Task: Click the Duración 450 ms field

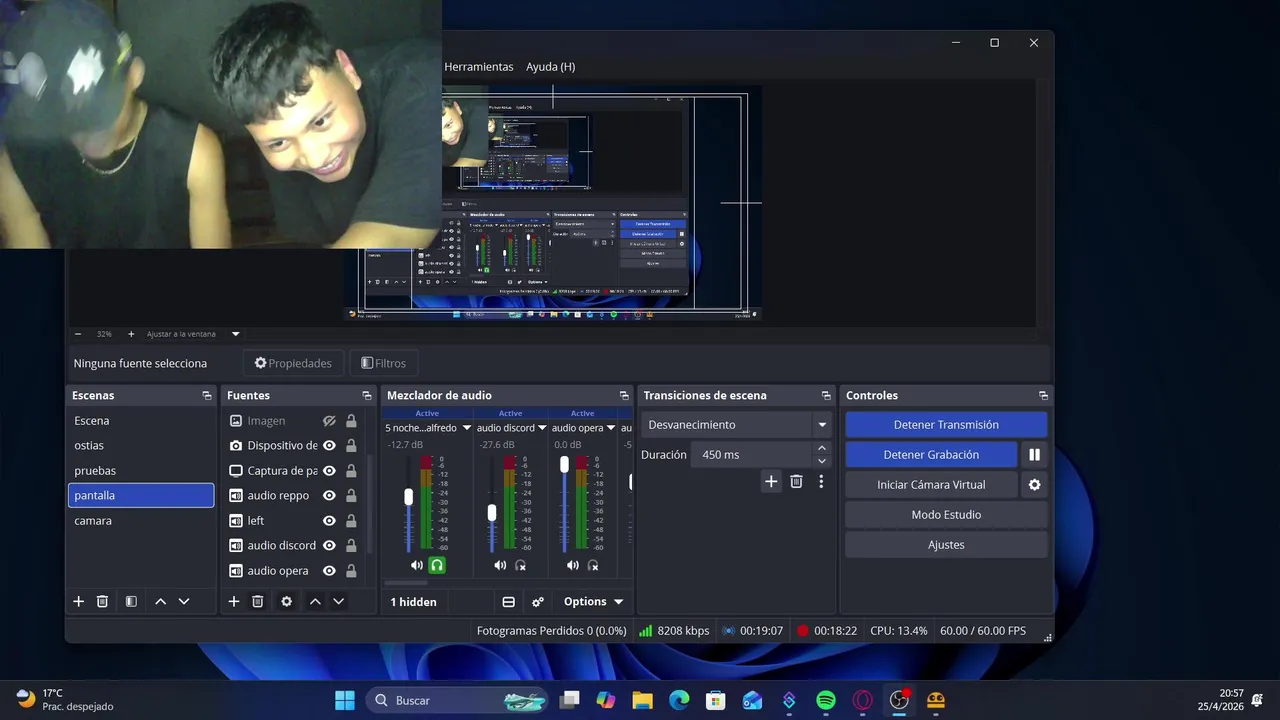Action: click(752, 454)
